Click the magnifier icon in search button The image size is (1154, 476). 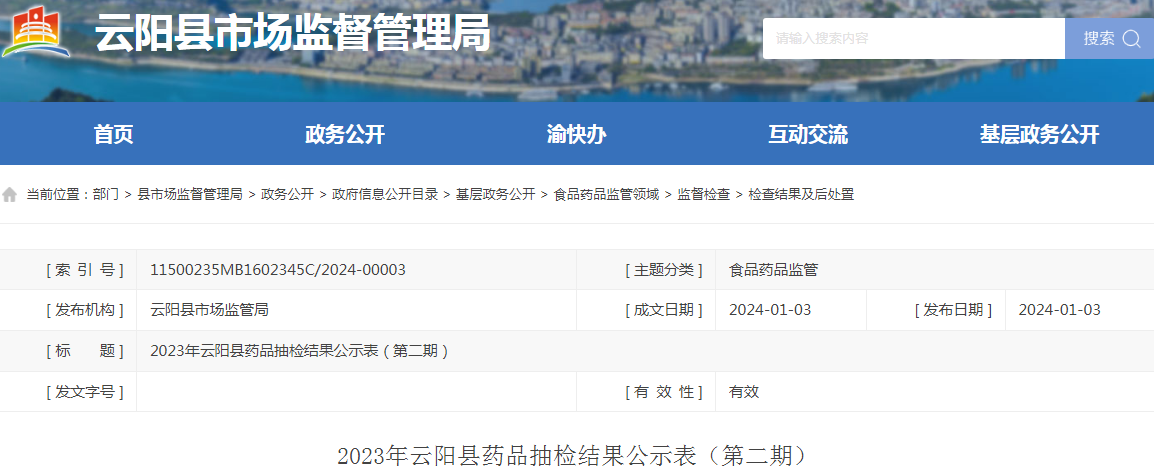coord(1131,39)
